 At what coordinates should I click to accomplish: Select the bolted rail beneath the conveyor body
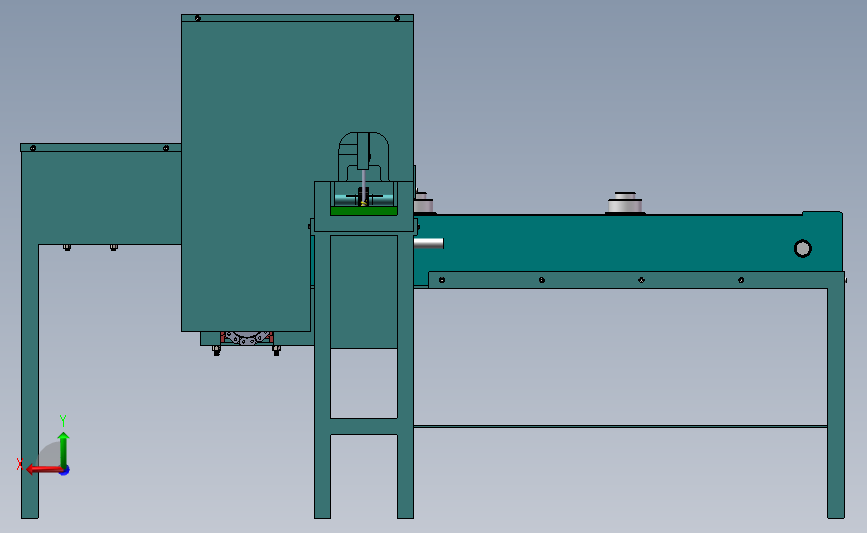point(636,280)
